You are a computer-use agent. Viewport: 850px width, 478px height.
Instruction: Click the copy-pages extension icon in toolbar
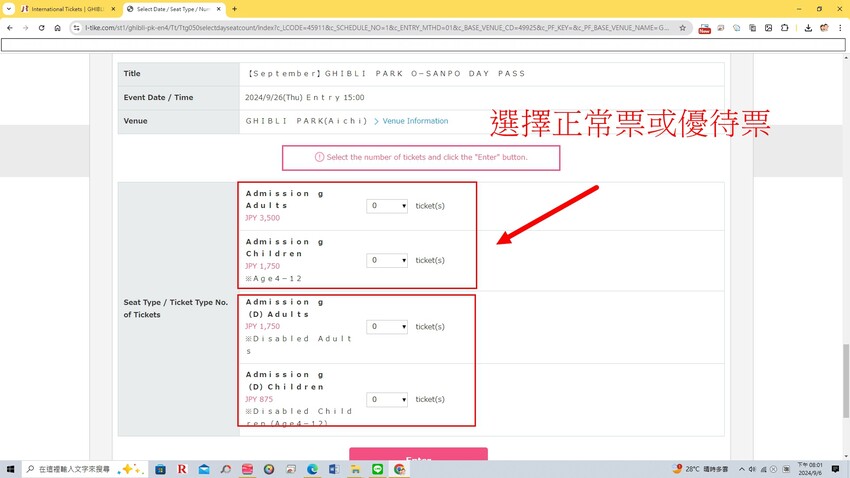752,28
